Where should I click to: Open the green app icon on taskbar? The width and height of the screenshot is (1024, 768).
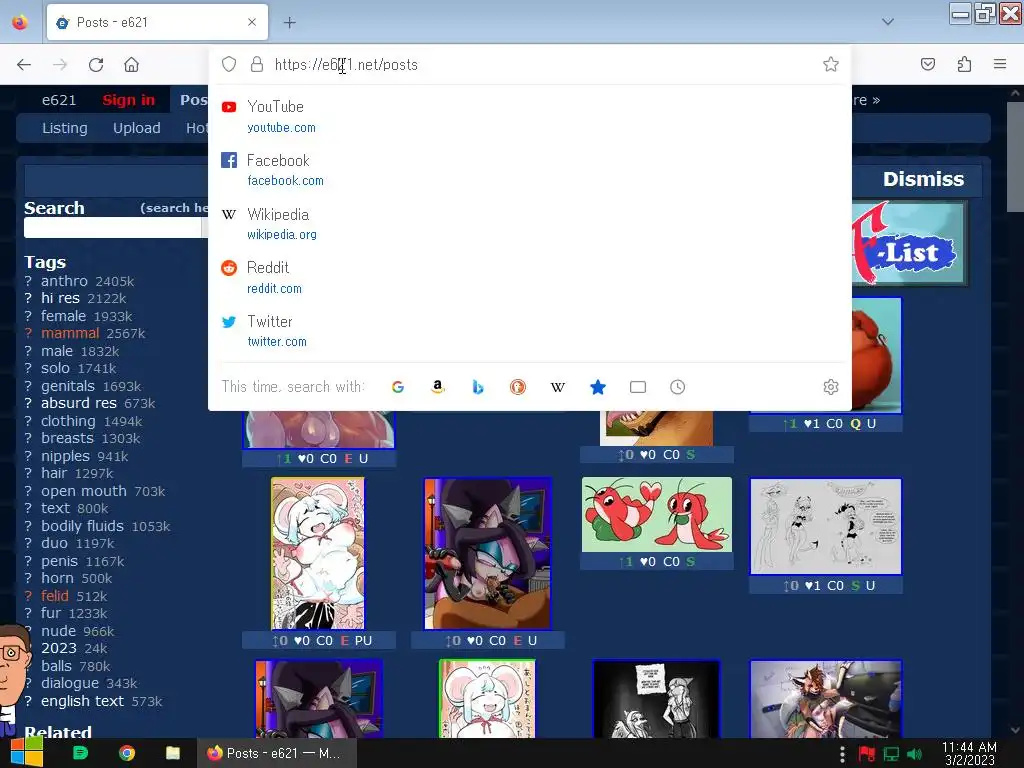tap(80, 753)
